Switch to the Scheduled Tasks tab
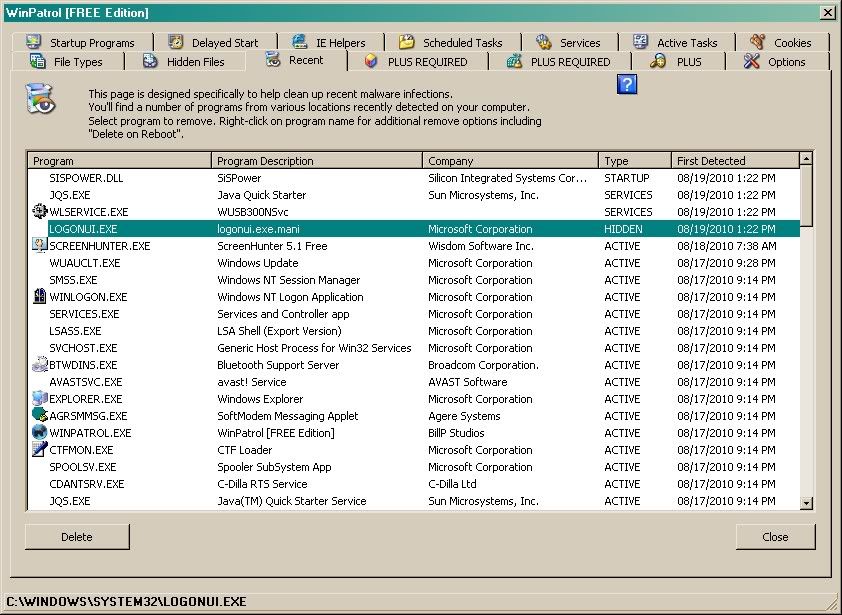This screenshot has height=615, width=842. [452, 42]
